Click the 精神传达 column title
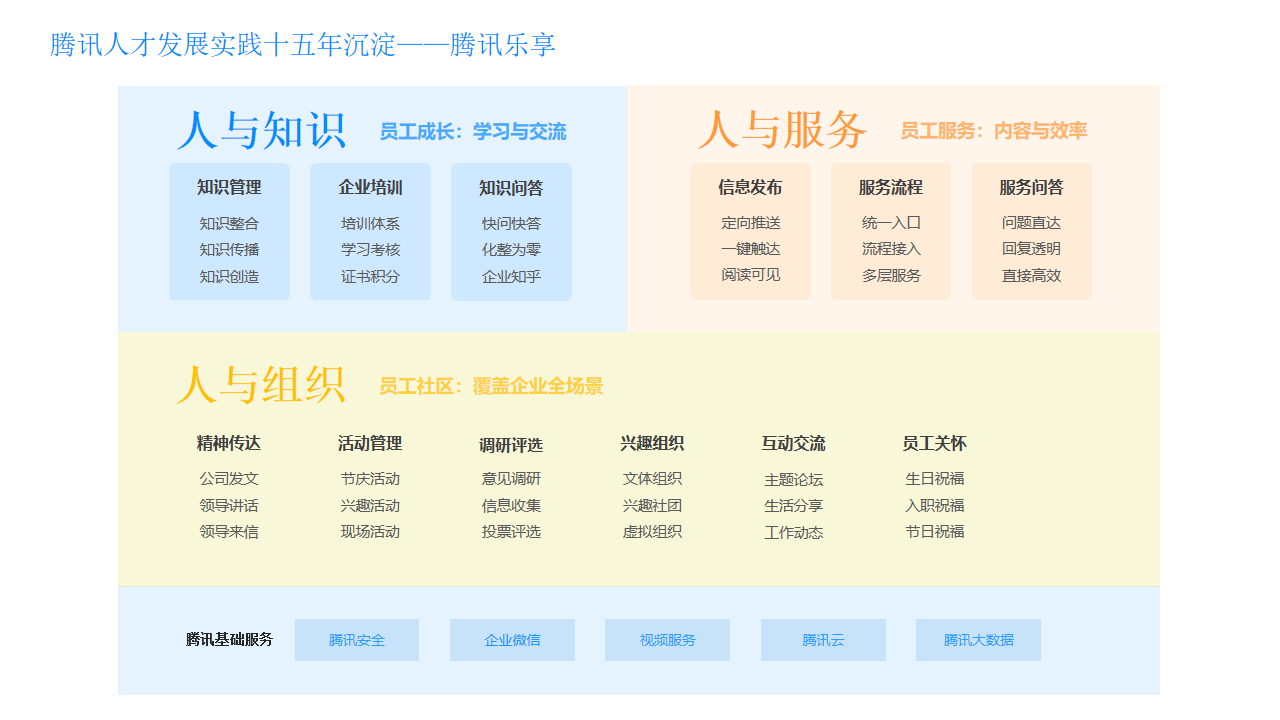Screen dimensions: 1280x720 pos(229,443)
